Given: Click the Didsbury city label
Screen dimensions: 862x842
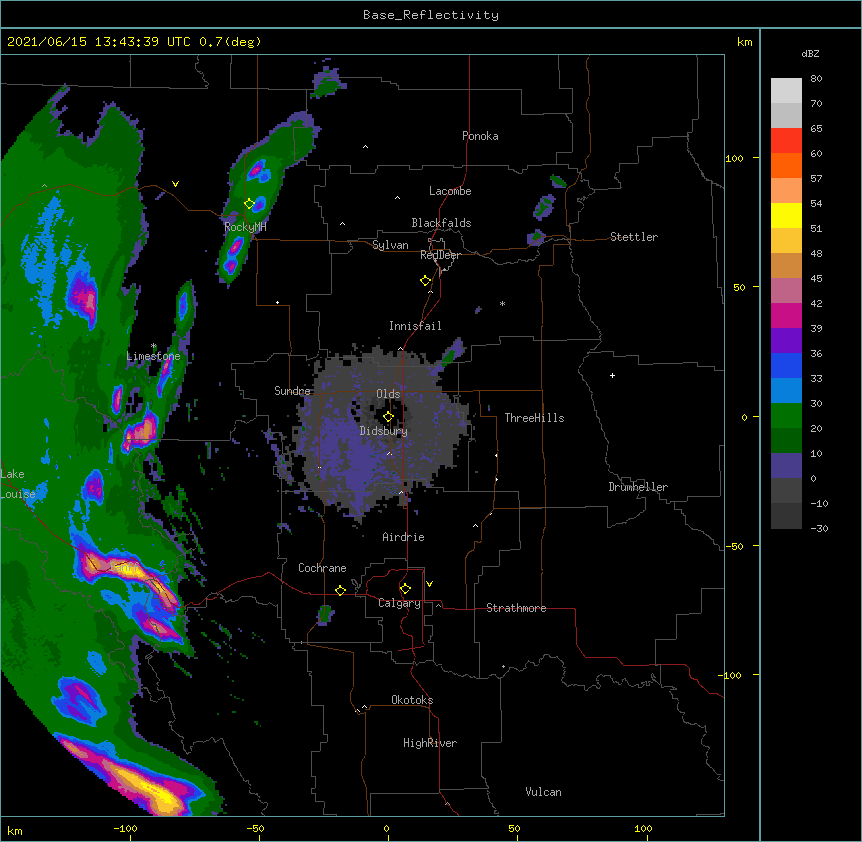Looking at the screenshot, I should 383,431.
